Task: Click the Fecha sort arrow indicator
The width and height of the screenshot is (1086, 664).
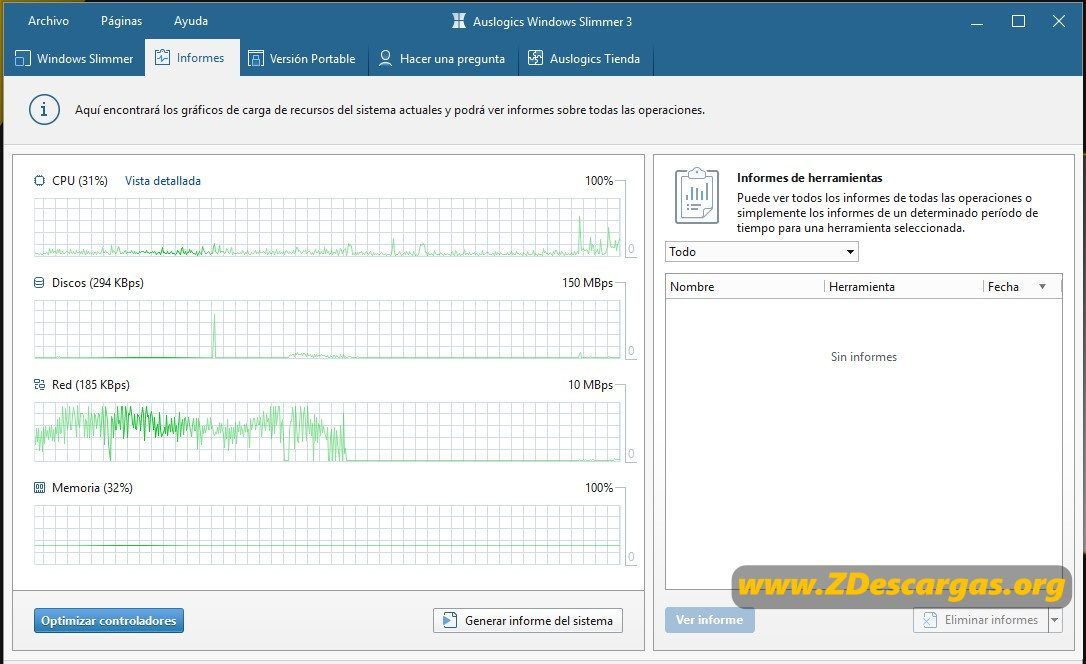Action: pyautogui.click(x=1042, y=287)
